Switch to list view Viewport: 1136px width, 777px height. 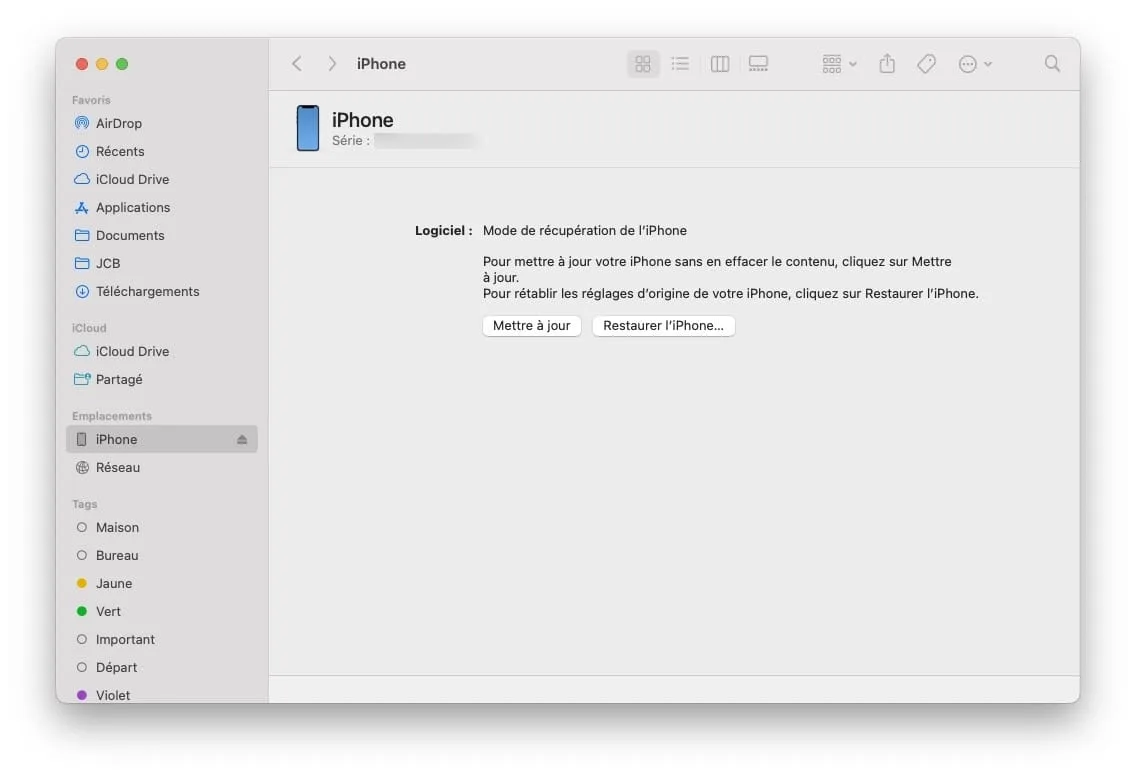680,64
